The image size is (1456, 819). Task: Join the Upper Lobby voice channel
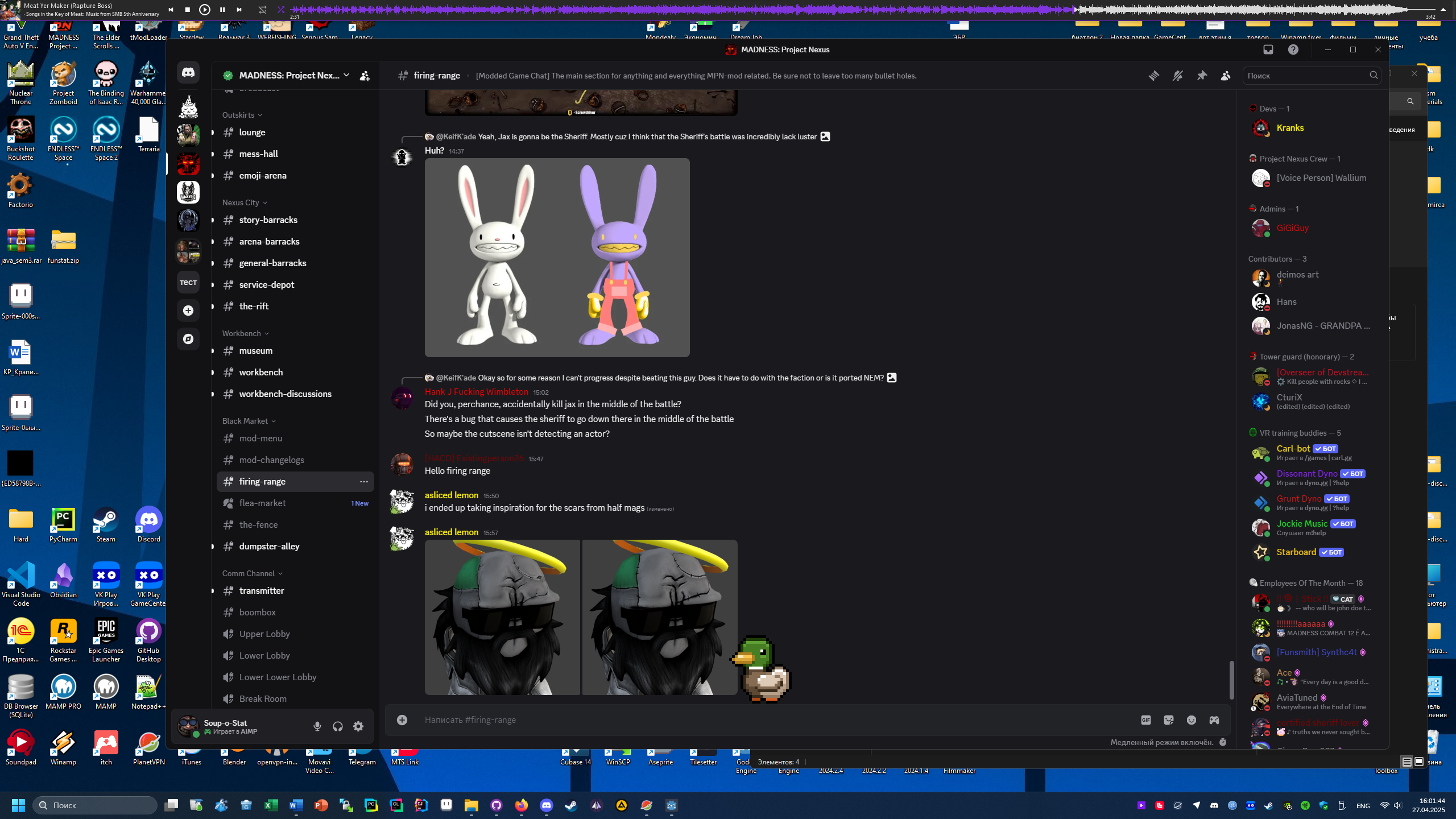(x=295, y=634)
